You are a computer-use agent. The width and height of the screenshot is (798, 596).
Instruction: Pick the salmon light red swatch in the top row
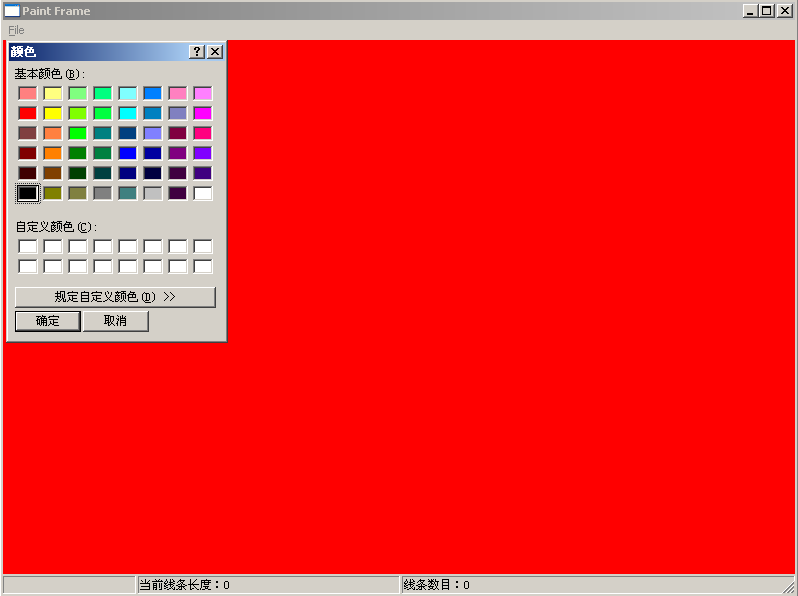[x=27, y=93]
